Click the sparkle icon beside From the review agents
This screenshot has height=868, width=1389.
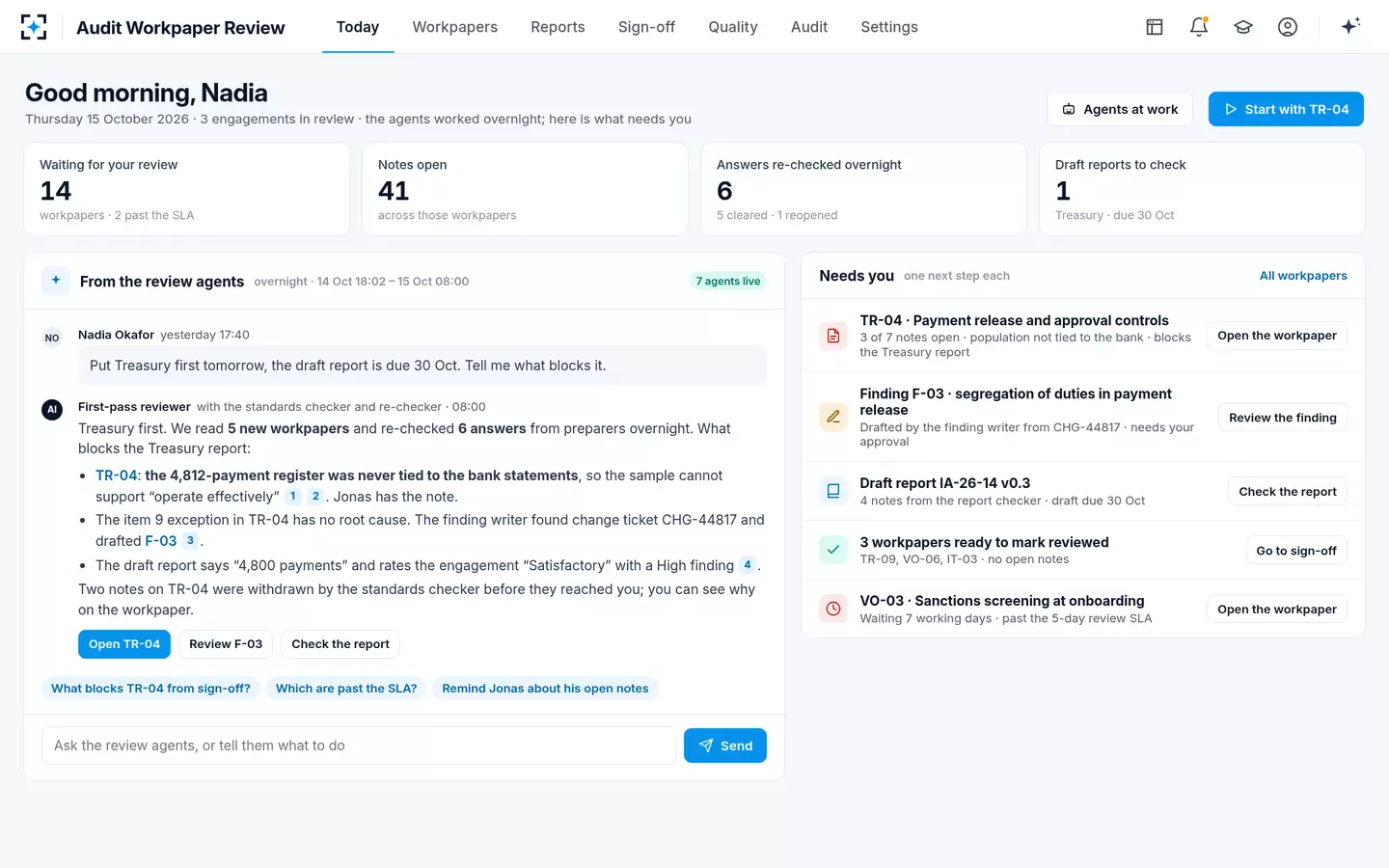(56, 281)
